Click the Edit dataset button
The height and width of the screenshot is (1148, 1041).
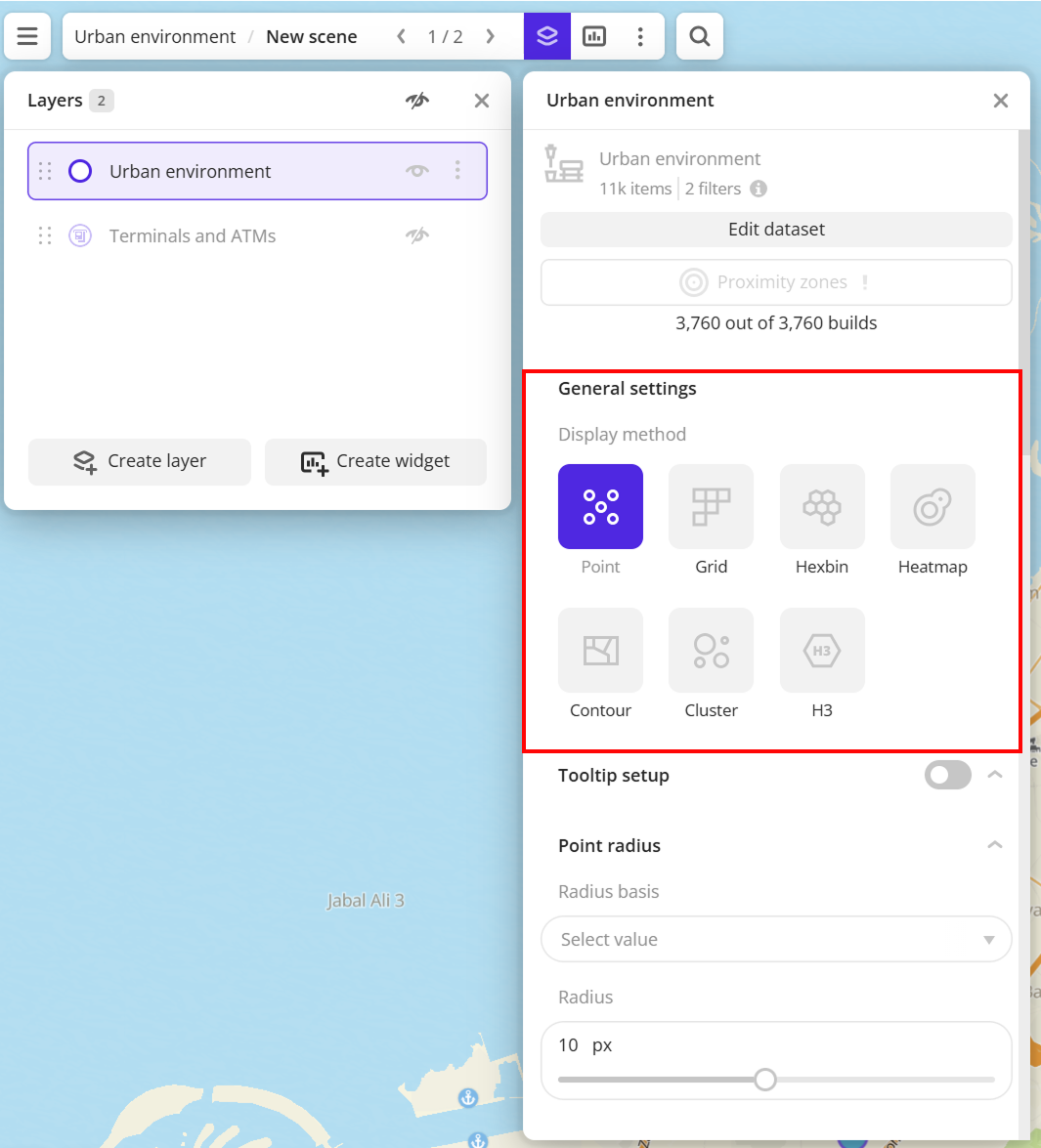(776, 230)
